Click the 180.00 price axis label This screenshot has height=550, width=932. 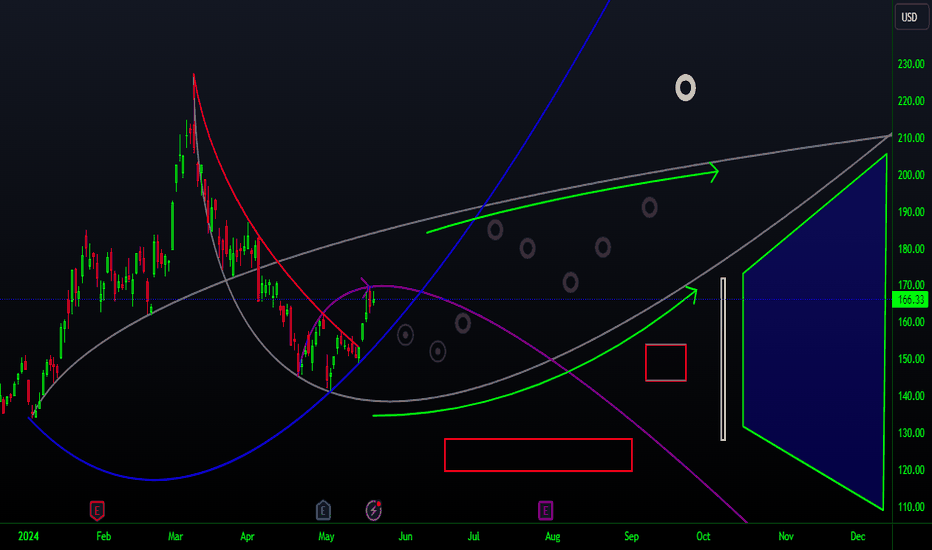[911, 249]
